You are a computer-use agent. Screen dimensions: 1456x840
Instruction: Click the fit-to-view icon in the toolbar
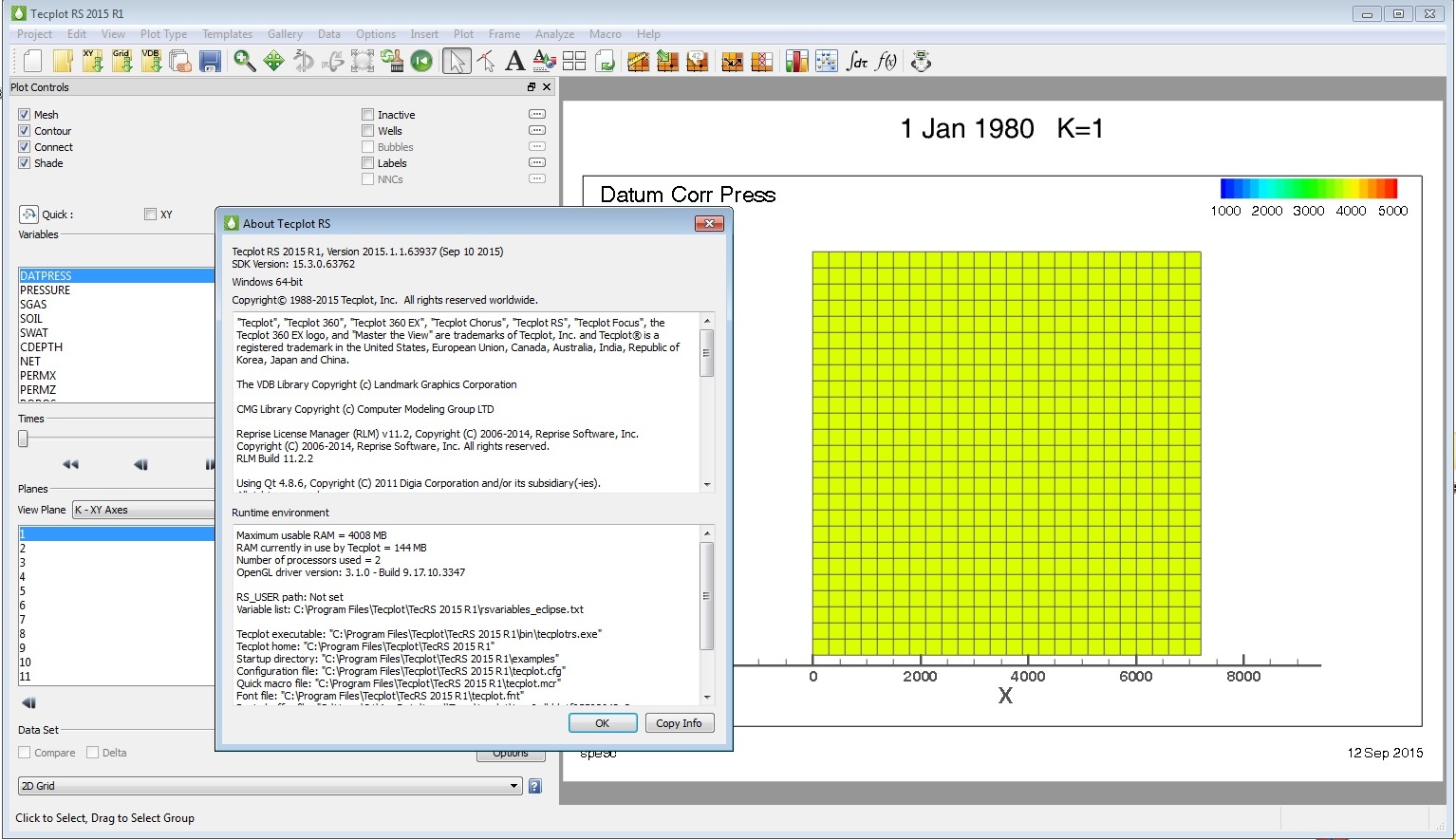(x=363, y=62)
